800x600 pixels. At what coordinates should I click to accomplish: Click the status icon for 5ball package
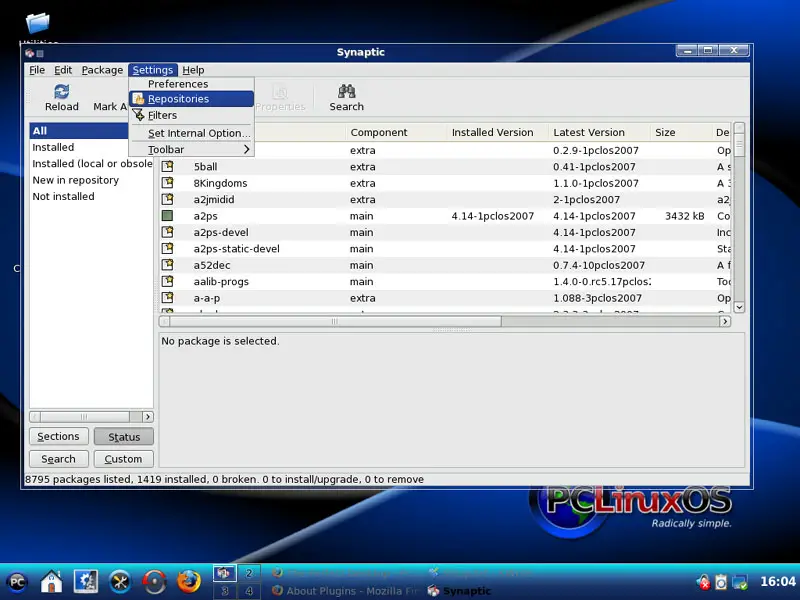[x=167, y=166]
